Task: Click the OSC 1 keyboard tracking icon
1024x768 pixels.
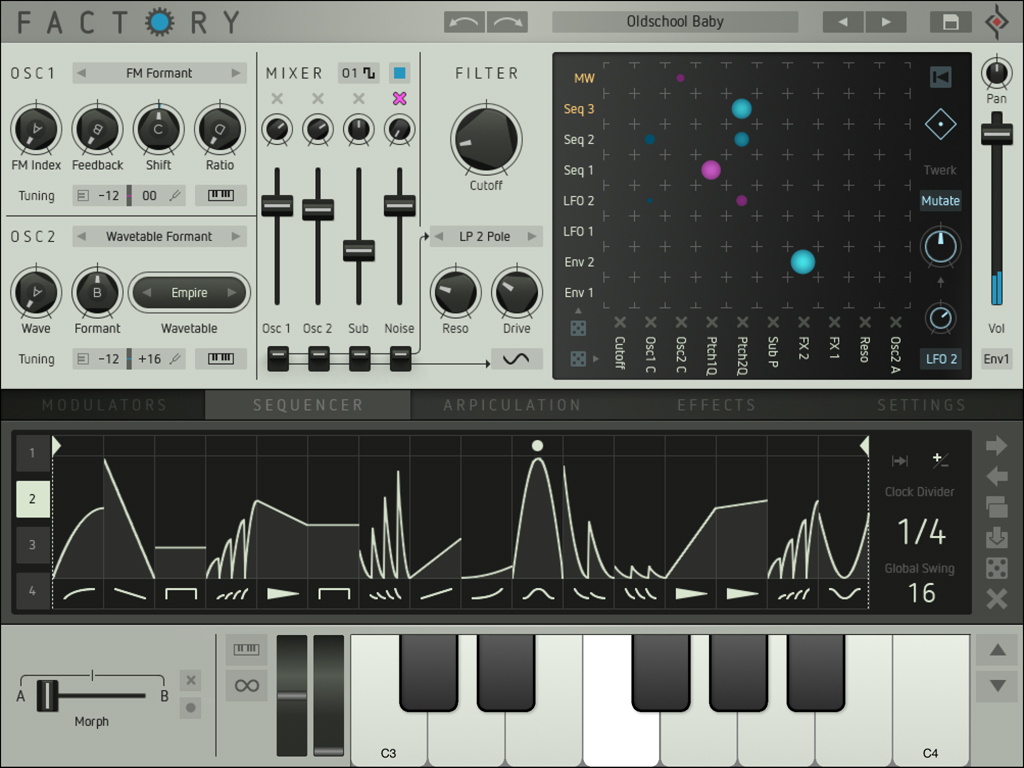Action: 221,195
